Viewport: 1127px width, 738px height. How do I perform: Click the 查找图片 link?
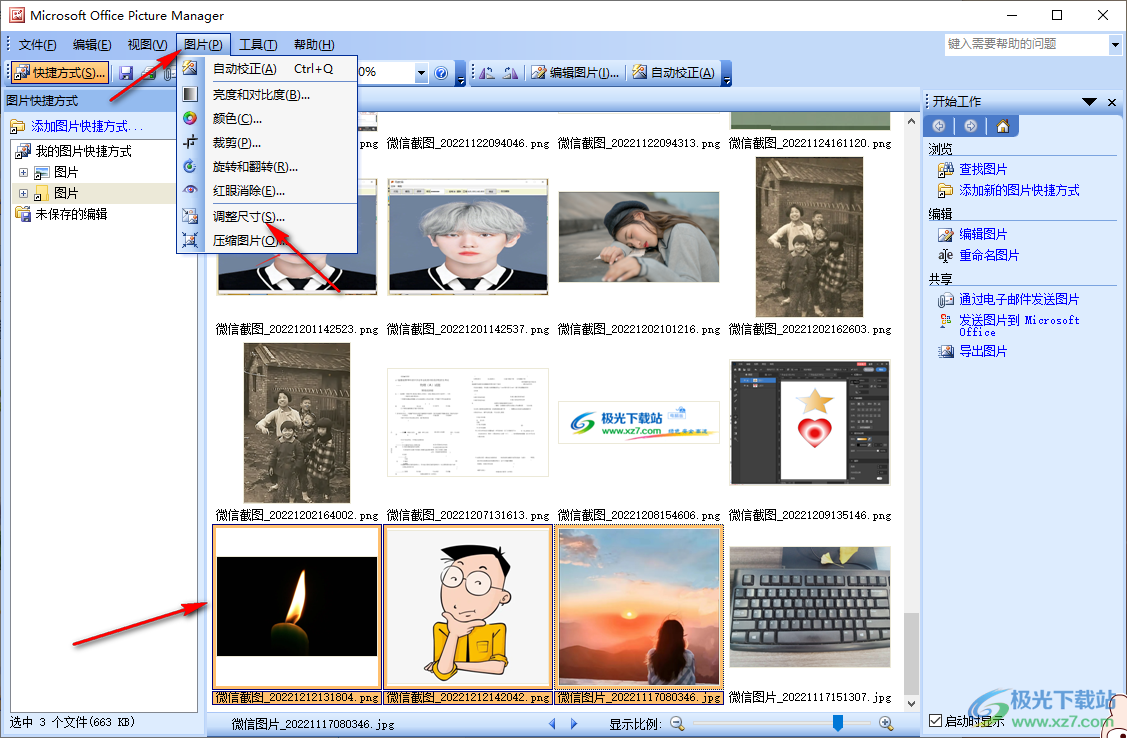983,170
